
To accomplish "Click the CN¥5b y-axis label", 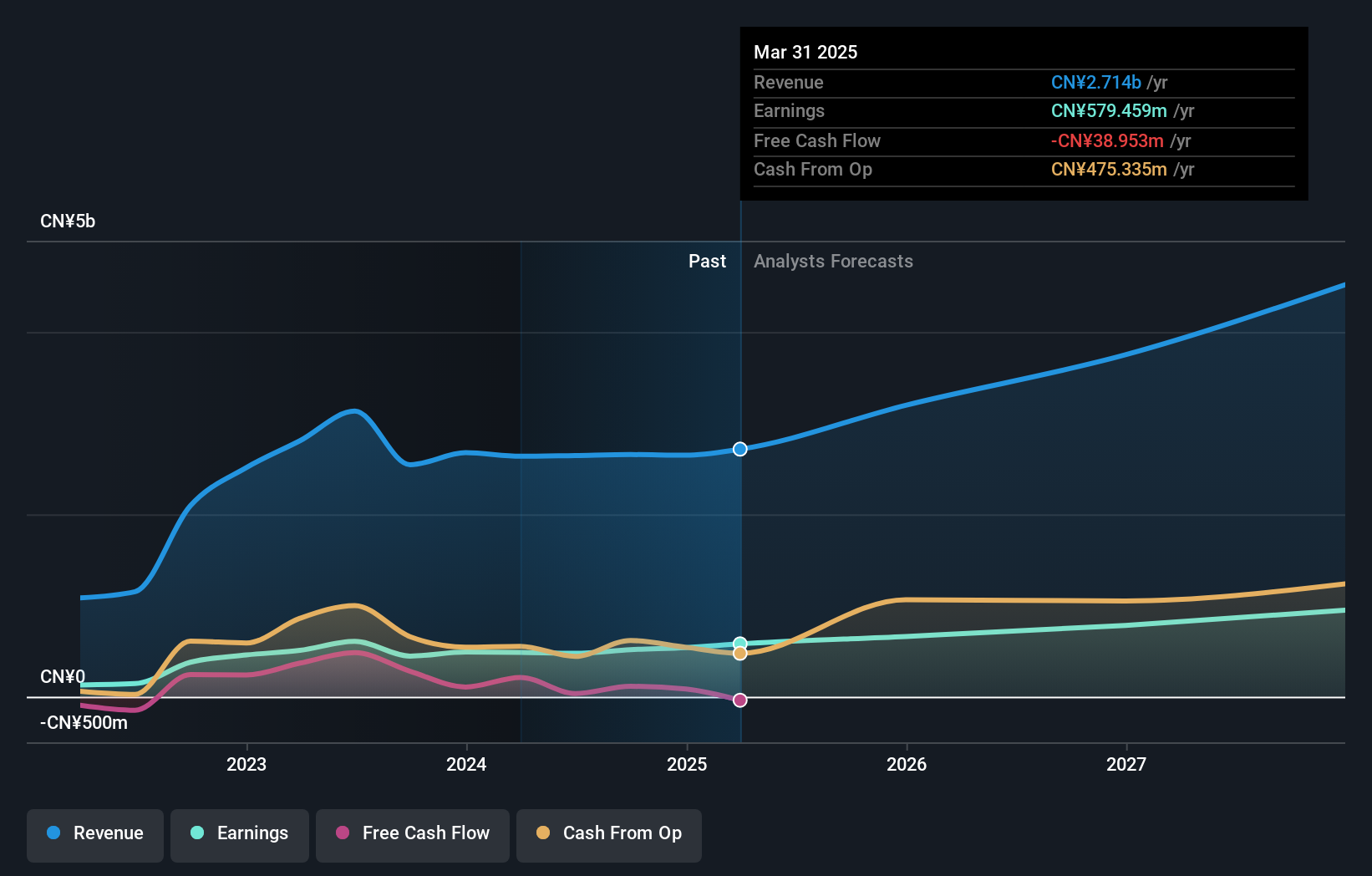I will (x=68, y=222).
